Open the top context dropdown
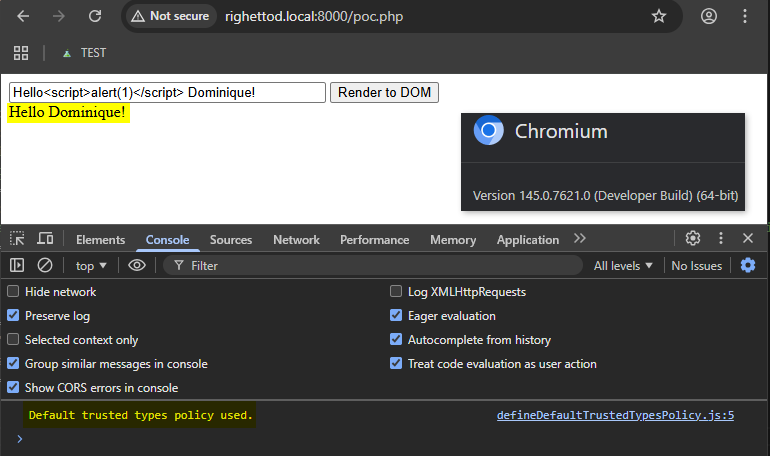The height and width of the screenshot is (456, 770). [91, 266]
